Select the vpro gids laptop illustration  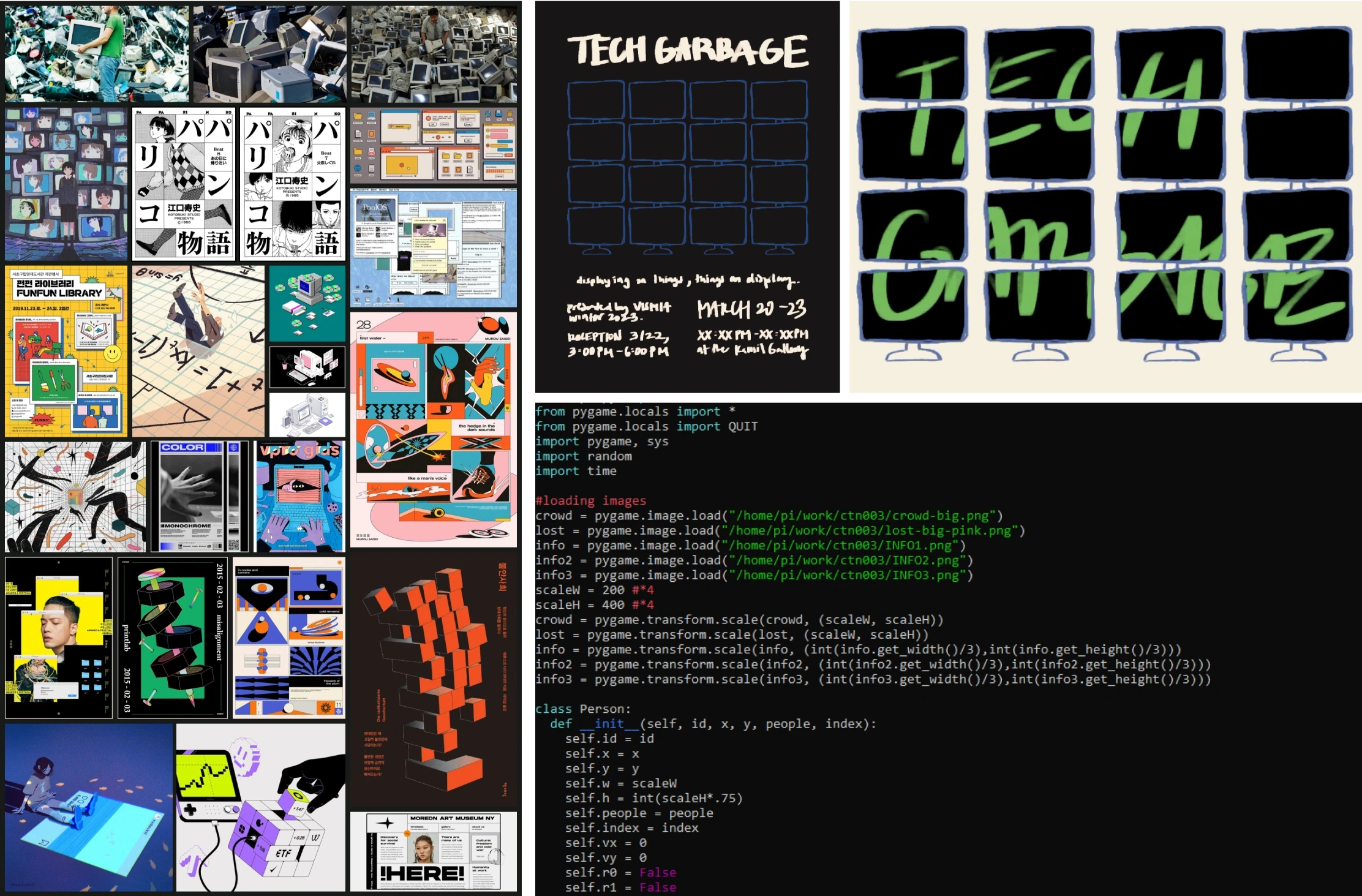pos(300,497)
